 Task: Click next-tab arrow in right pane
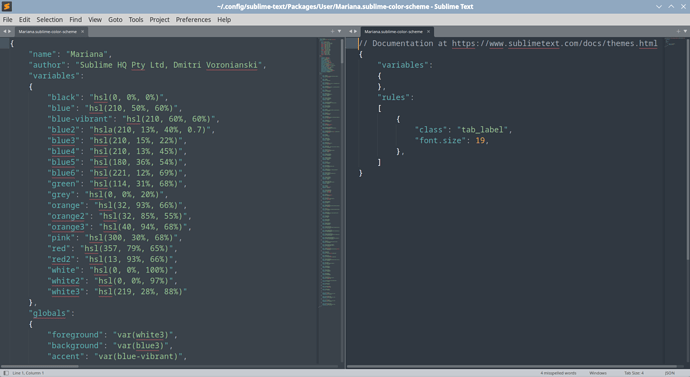[356, 31]
